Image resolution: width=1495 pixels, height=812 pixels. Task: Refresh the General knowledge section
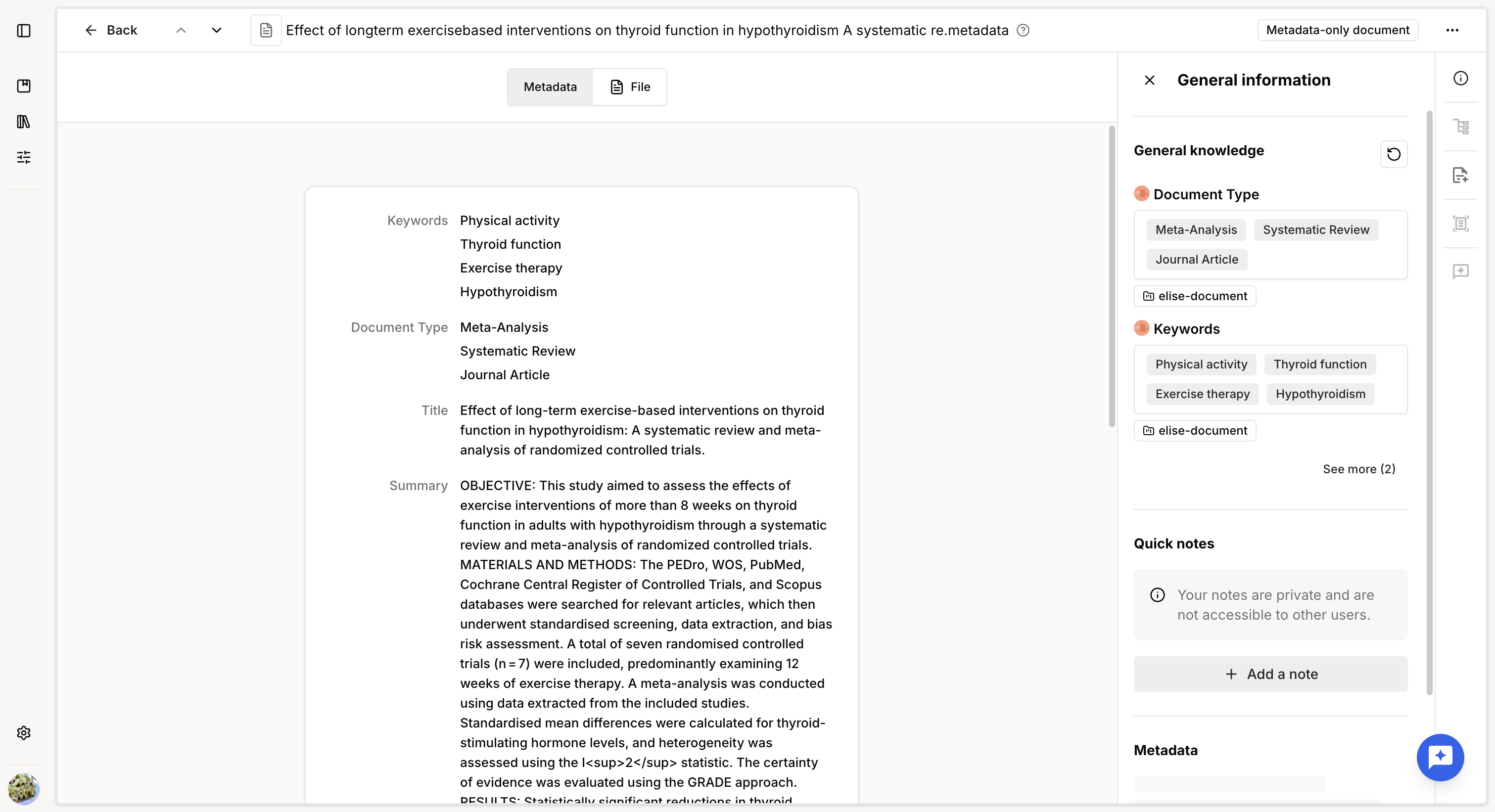coord(1394,154)
